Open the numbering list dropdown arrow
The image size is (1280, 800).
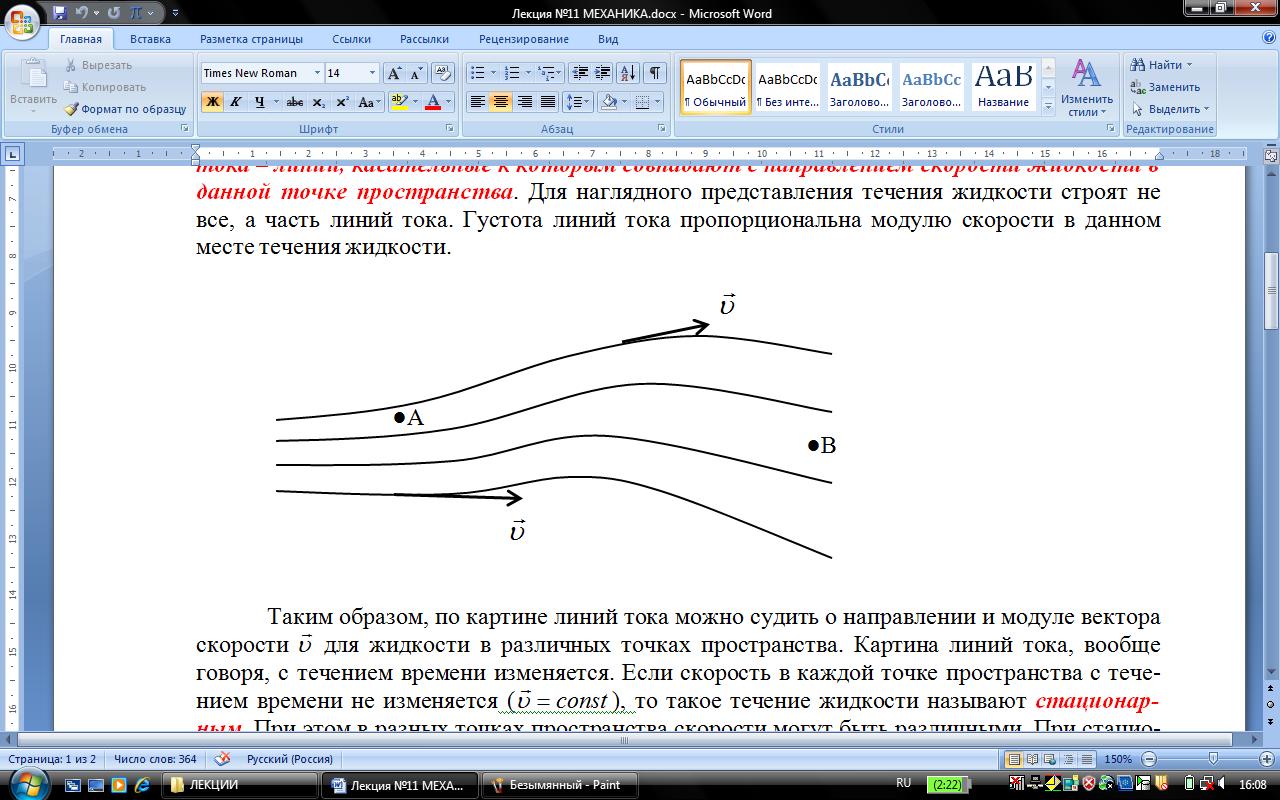pyautogui.click(x=528, y=73)
